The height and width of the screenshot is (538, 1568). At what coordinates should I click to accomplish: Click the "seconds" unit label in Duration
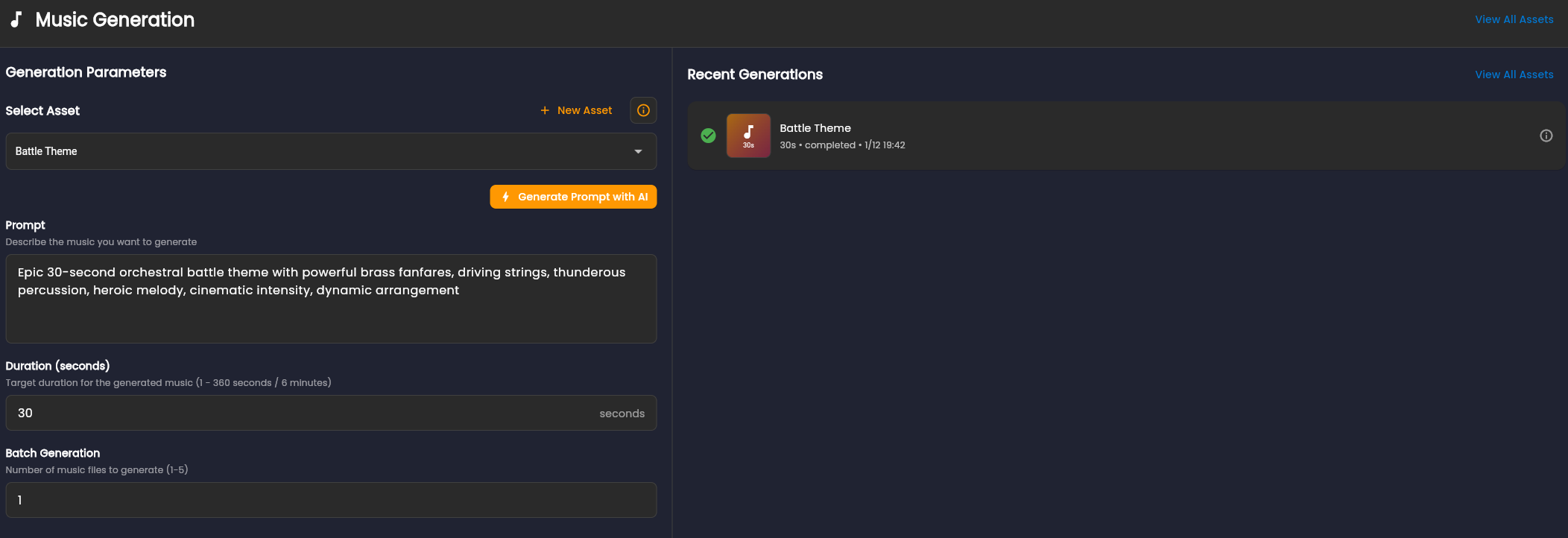coord(622,414)
